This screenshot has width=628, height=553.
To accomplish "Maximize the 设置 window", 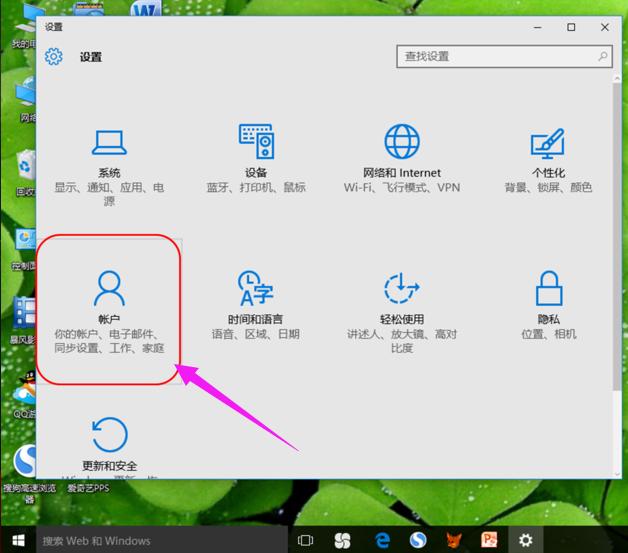I will (x=571, y=27).
